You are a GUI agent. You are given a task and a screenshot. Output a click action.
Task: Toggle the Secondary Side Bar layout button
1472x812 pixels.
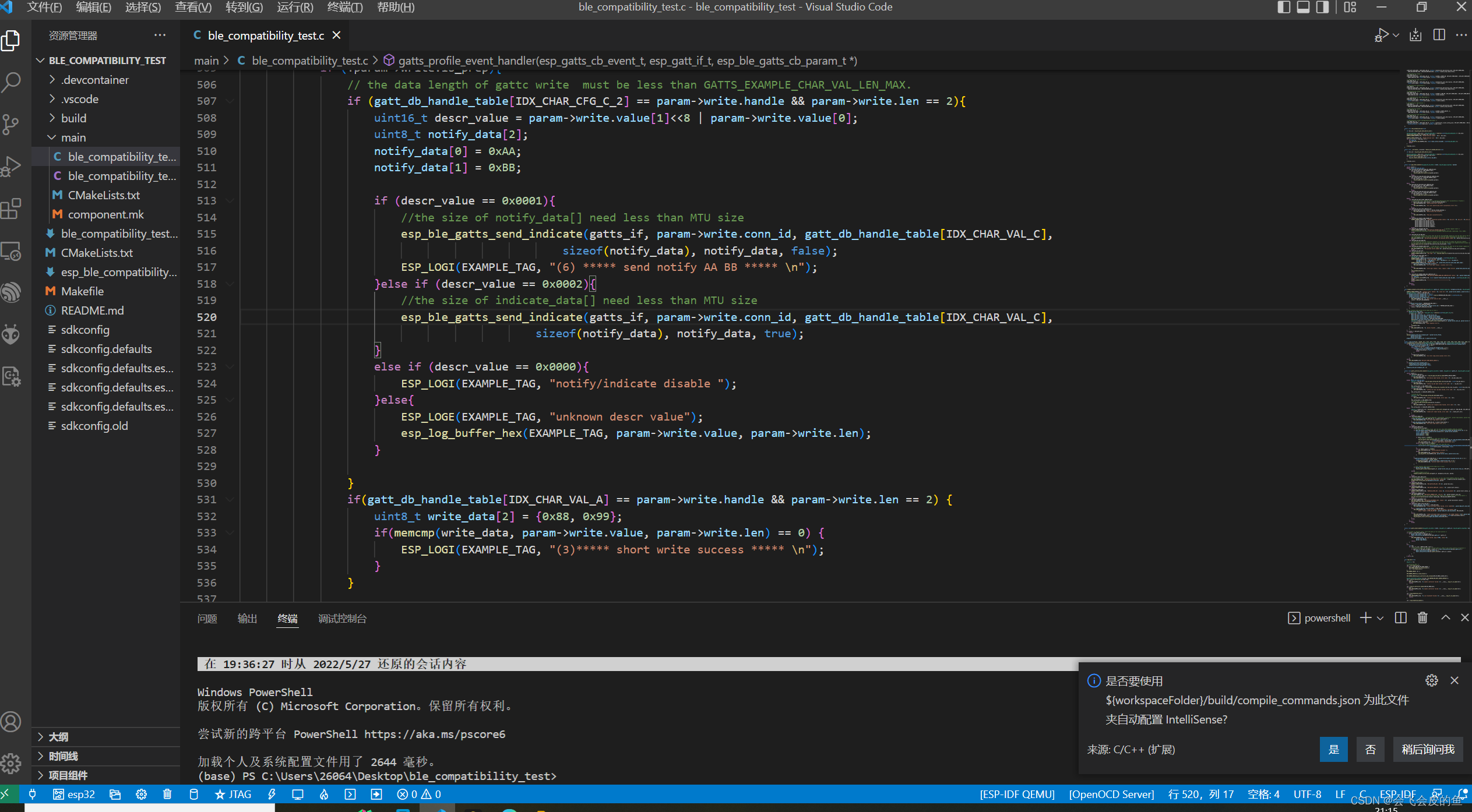point(1323,7)
